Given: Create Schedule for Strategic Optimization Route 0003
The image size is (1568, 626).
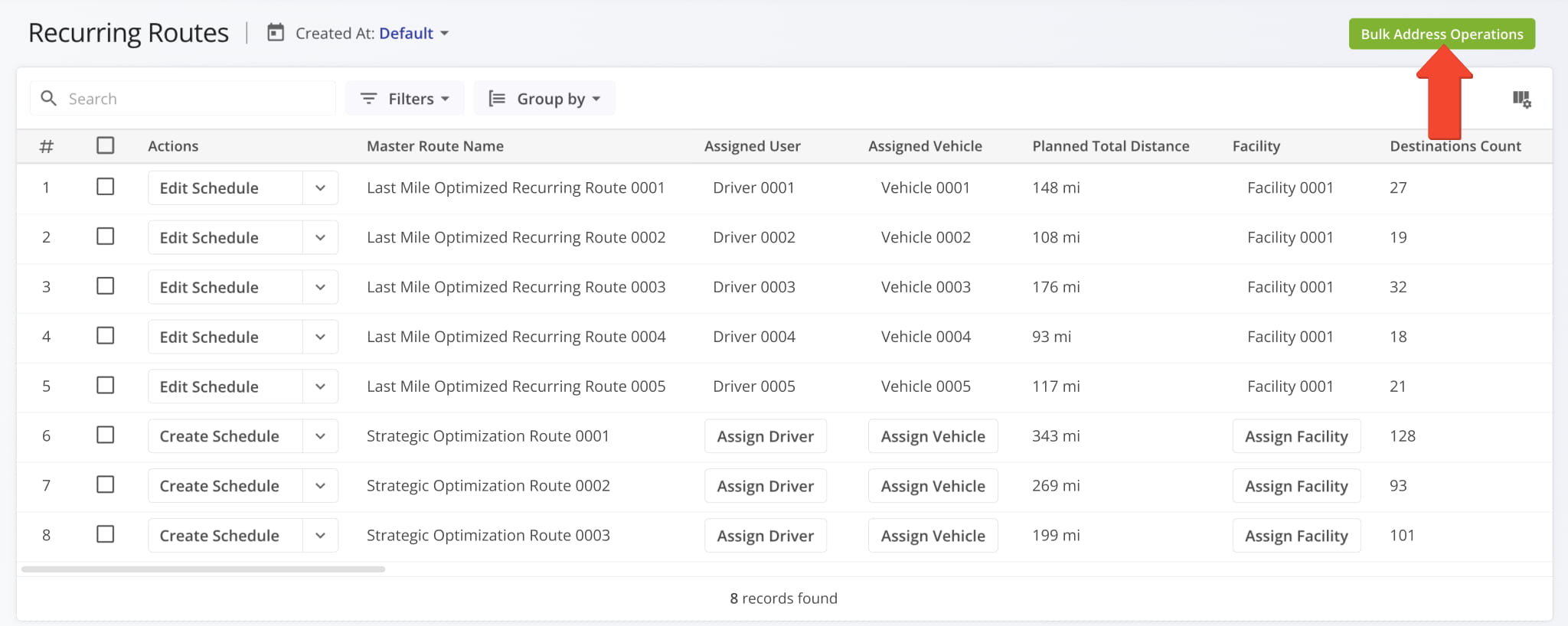Looking at the screenshot, I should 225,536.
